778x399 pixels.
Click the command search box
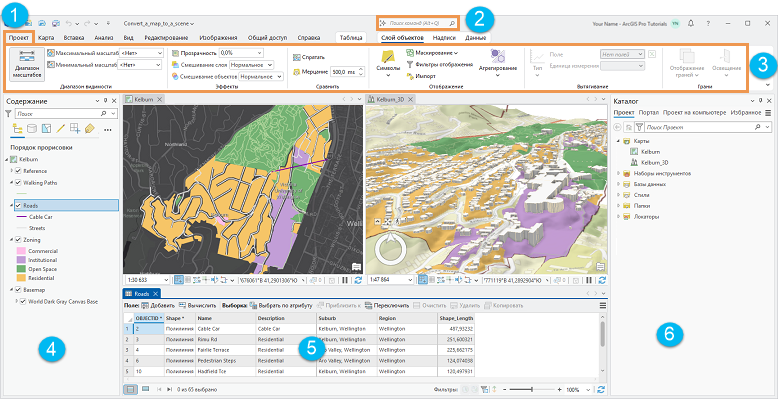(418, 23)
